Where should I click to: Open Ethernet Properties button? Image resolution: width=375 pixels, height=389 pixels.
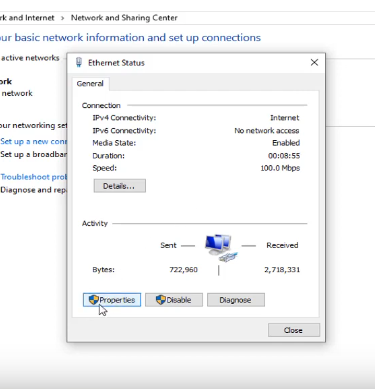click(x=112, y=300)
